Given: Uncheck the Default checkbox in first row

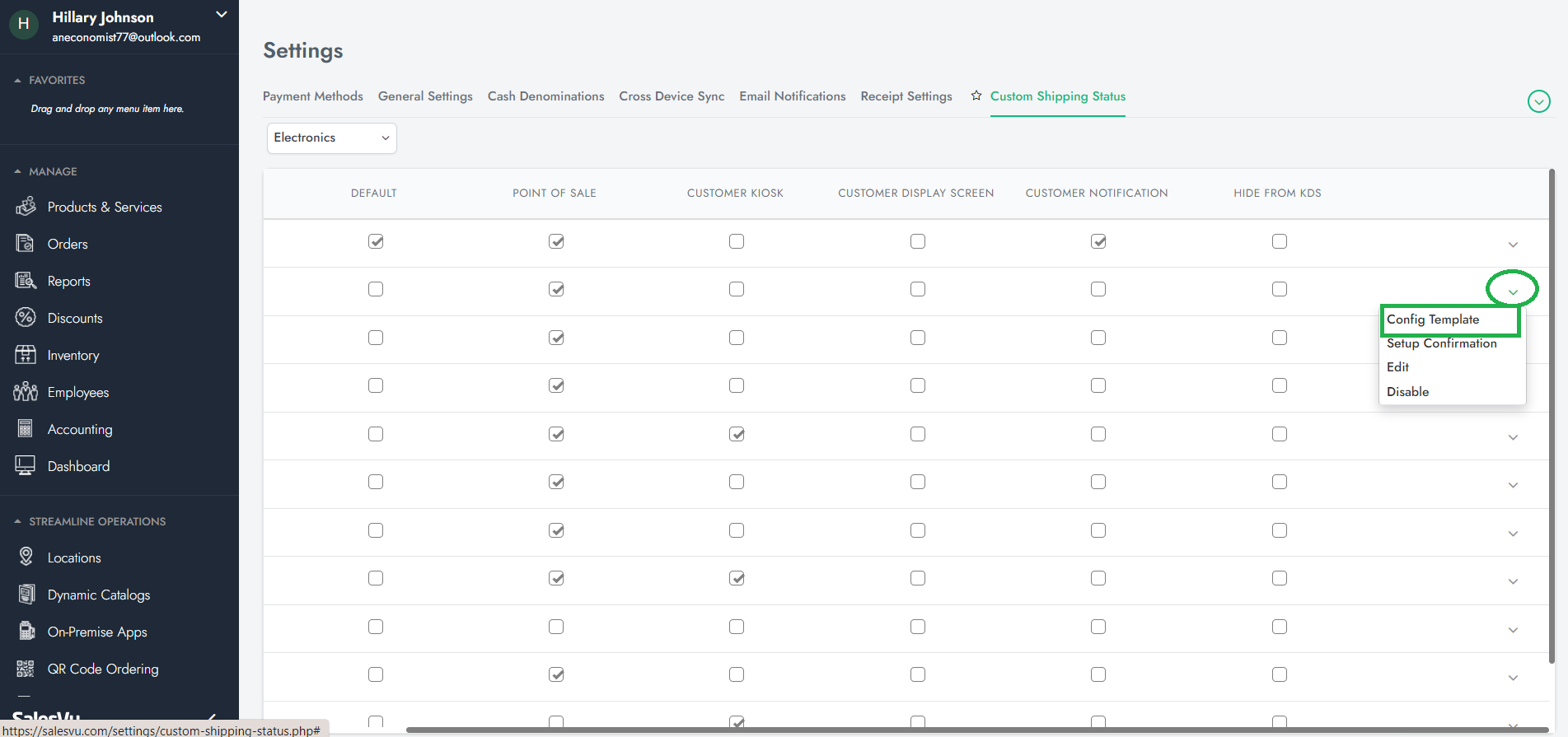Looking at the screenshot, I should pos(376,241).
